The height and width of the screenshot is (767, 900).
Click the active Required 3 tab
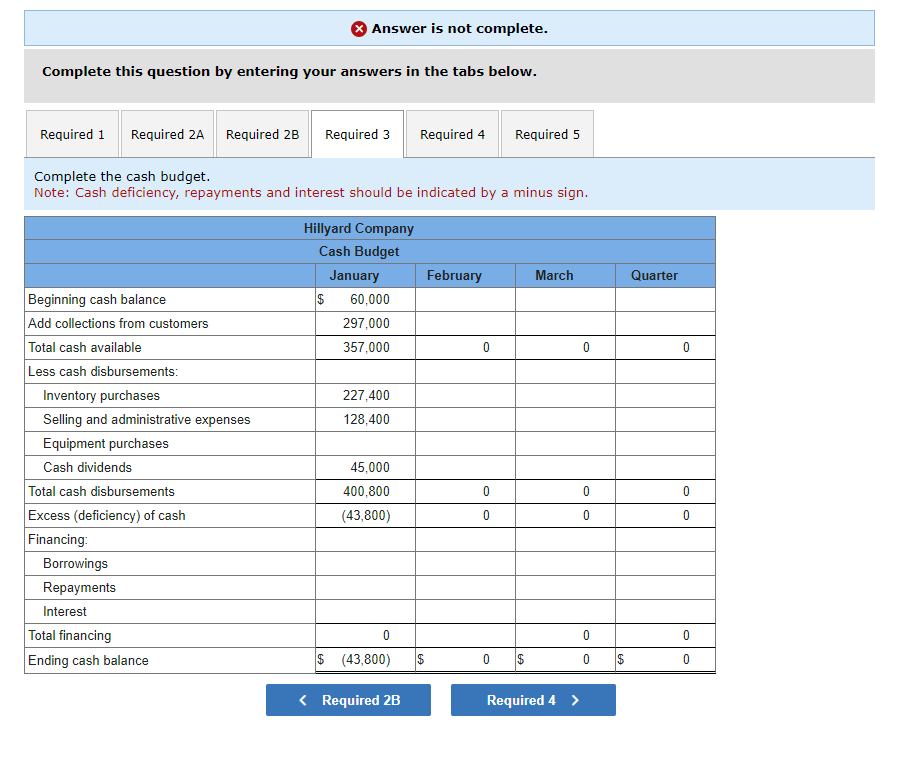(357, 134)
